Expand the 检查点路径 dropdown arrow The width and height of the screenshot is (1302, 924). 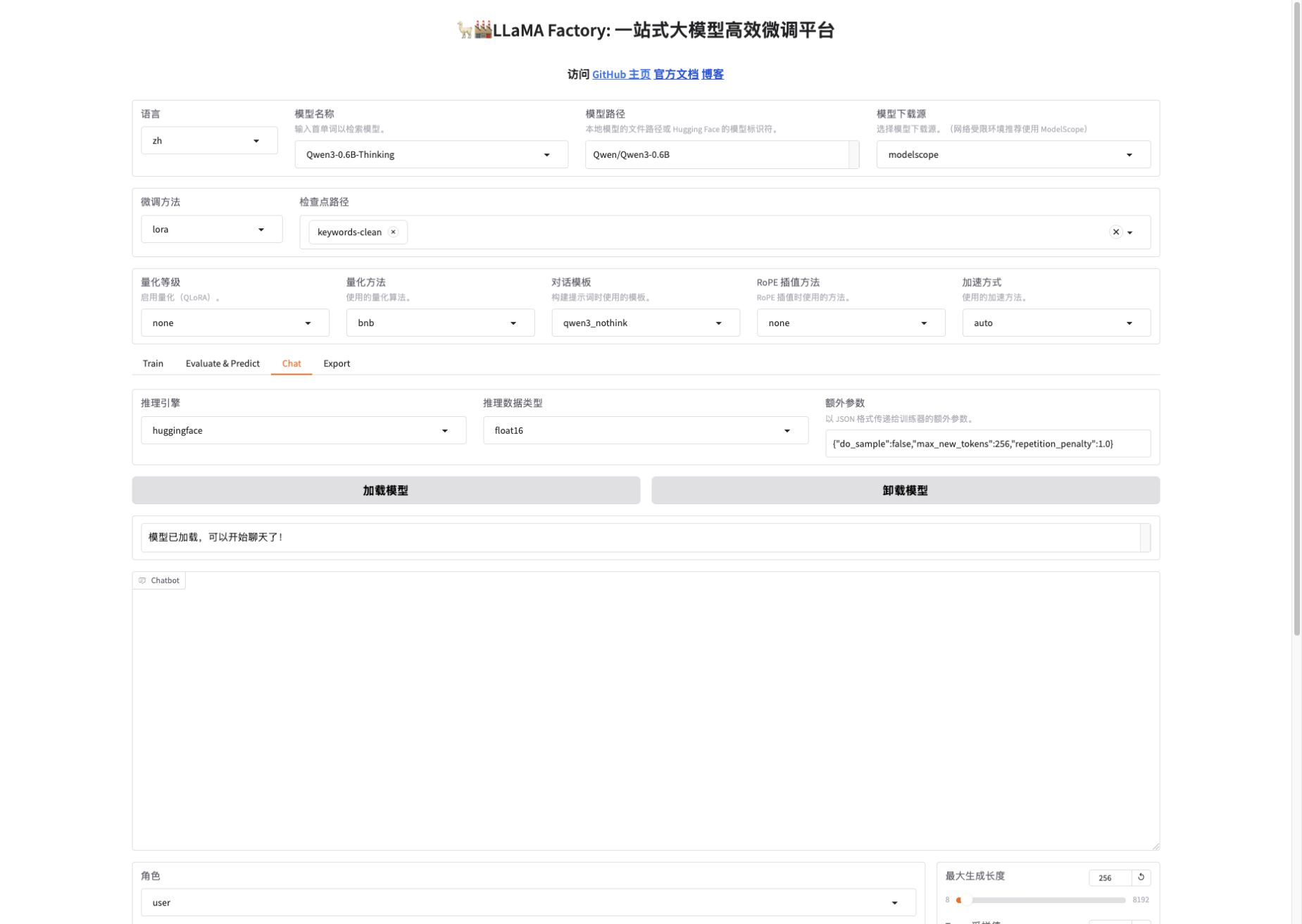coord(1130,232)
